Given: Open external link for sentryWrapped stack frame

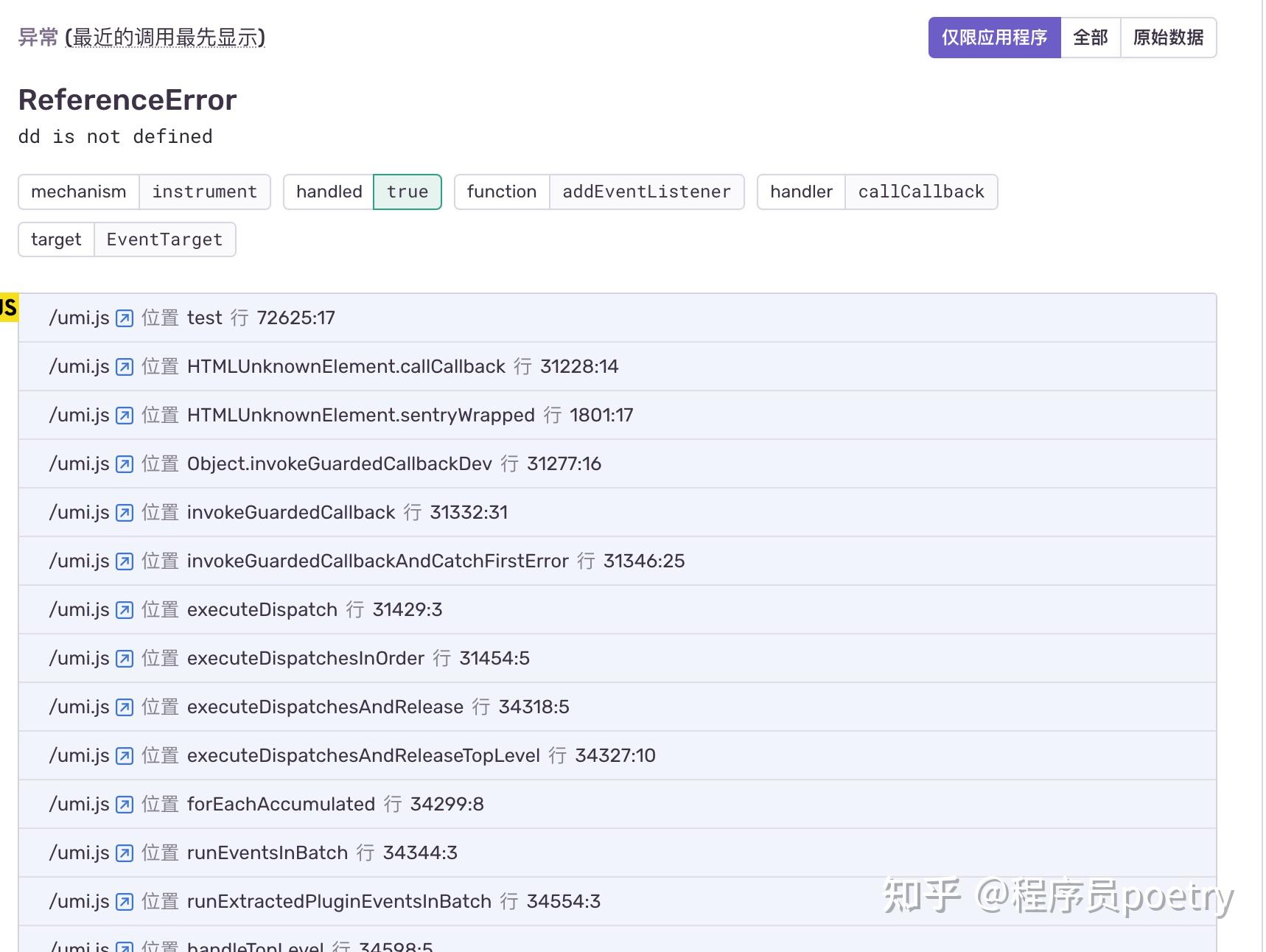Looking at the screenshot, I should click(x=123, y=415).
